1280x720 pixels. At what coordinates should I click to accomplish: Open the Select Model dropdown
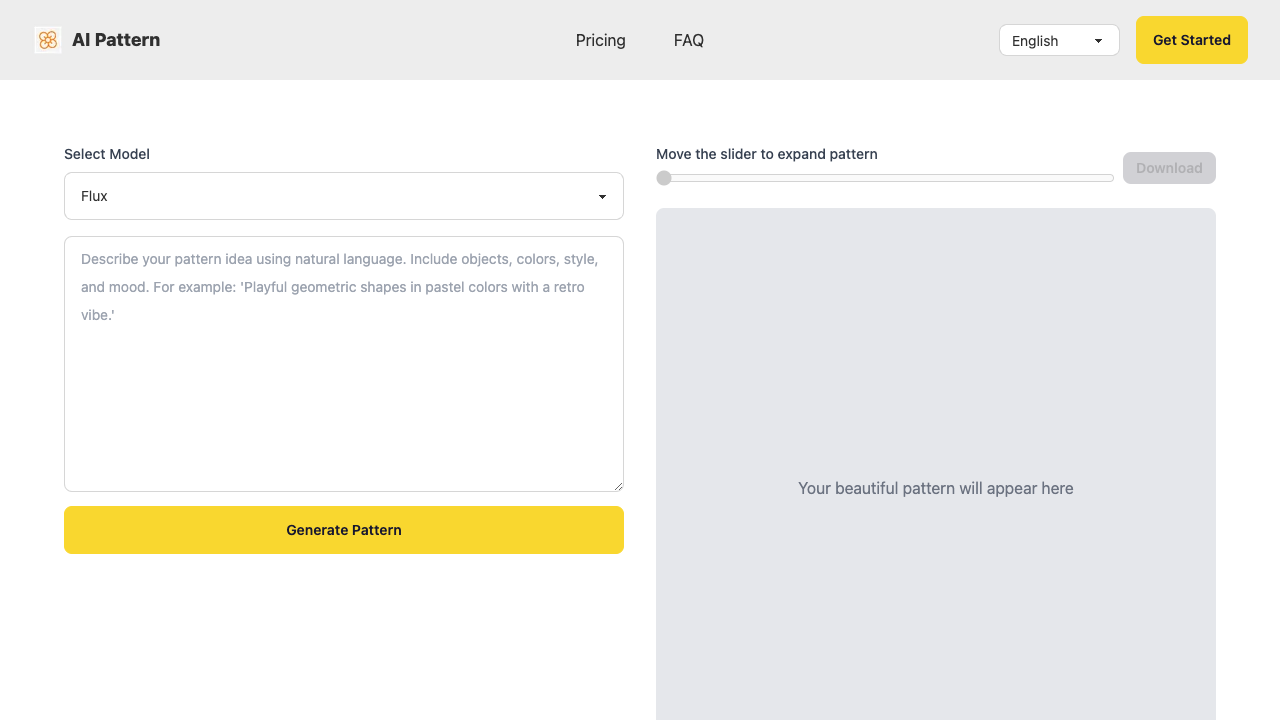(x=344, y=196)
